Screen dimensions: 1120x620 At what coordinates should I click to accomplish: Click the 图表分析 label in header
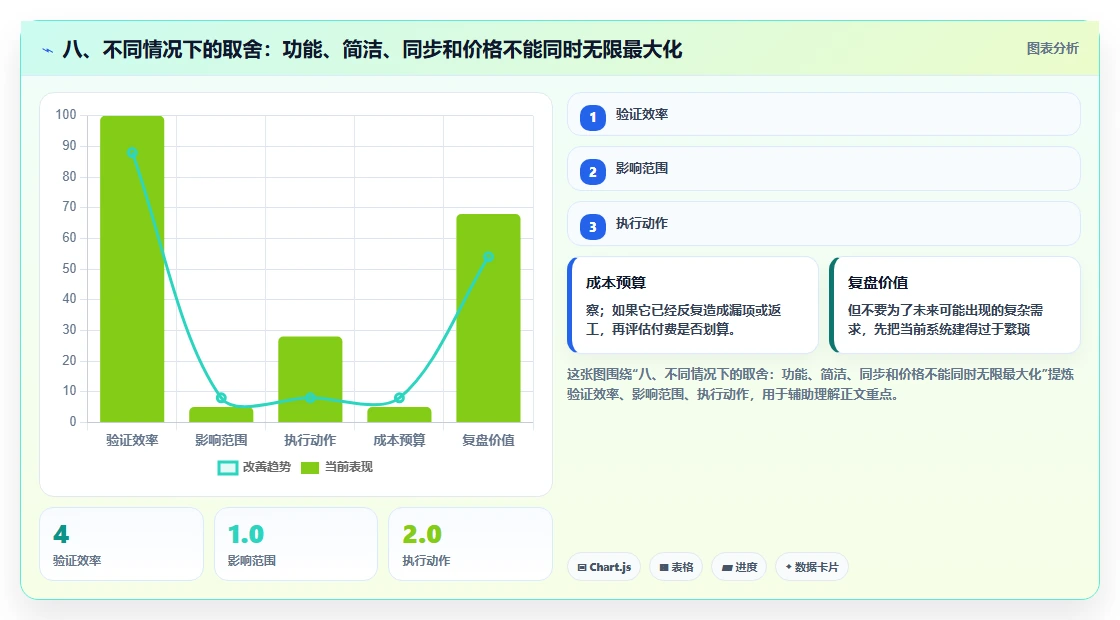click(x=1052, y=49)
